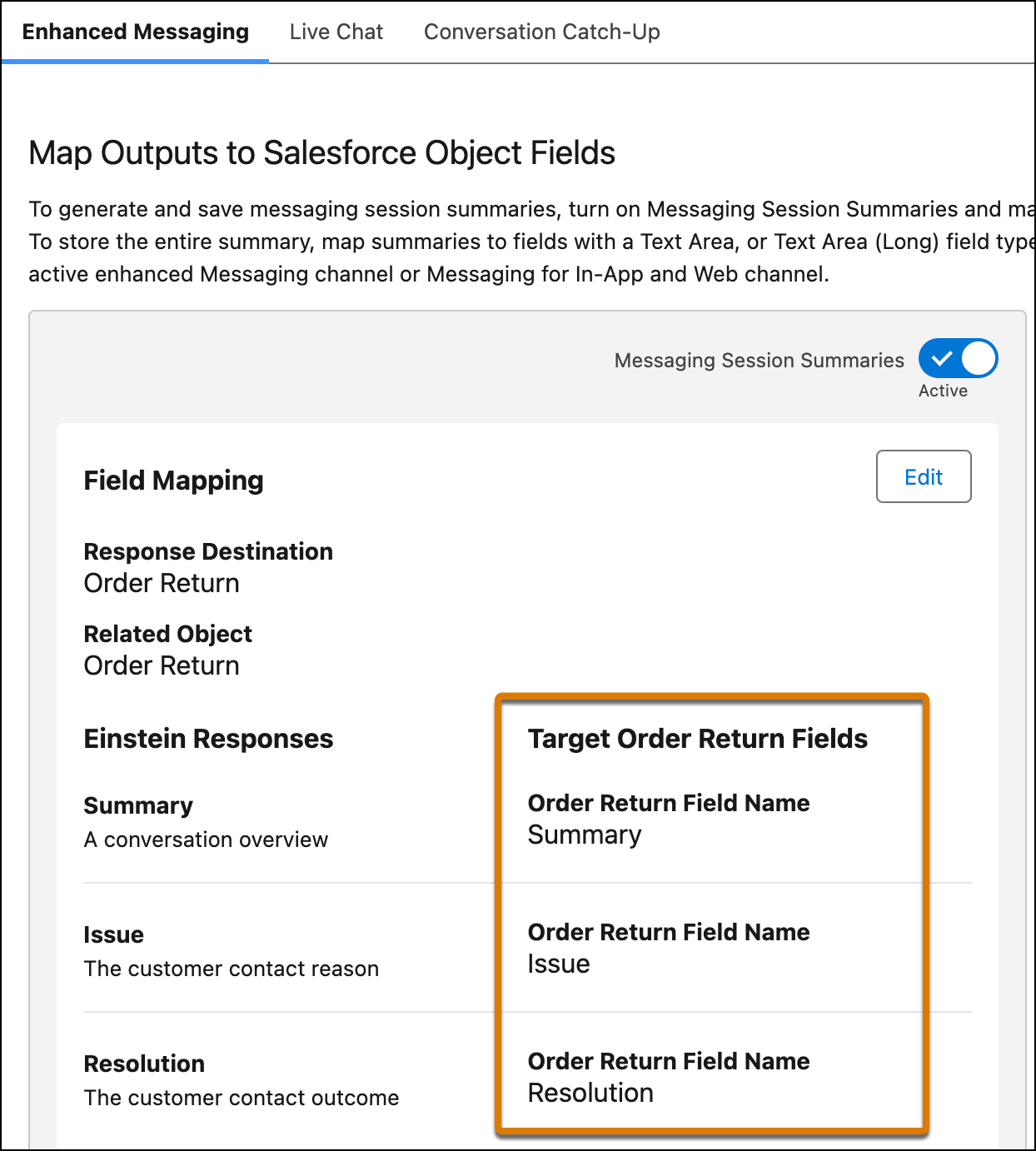1036x1151 pixels.
Task: Disable the Messaging Session Summaries toggle
Action: pos(958,359)
